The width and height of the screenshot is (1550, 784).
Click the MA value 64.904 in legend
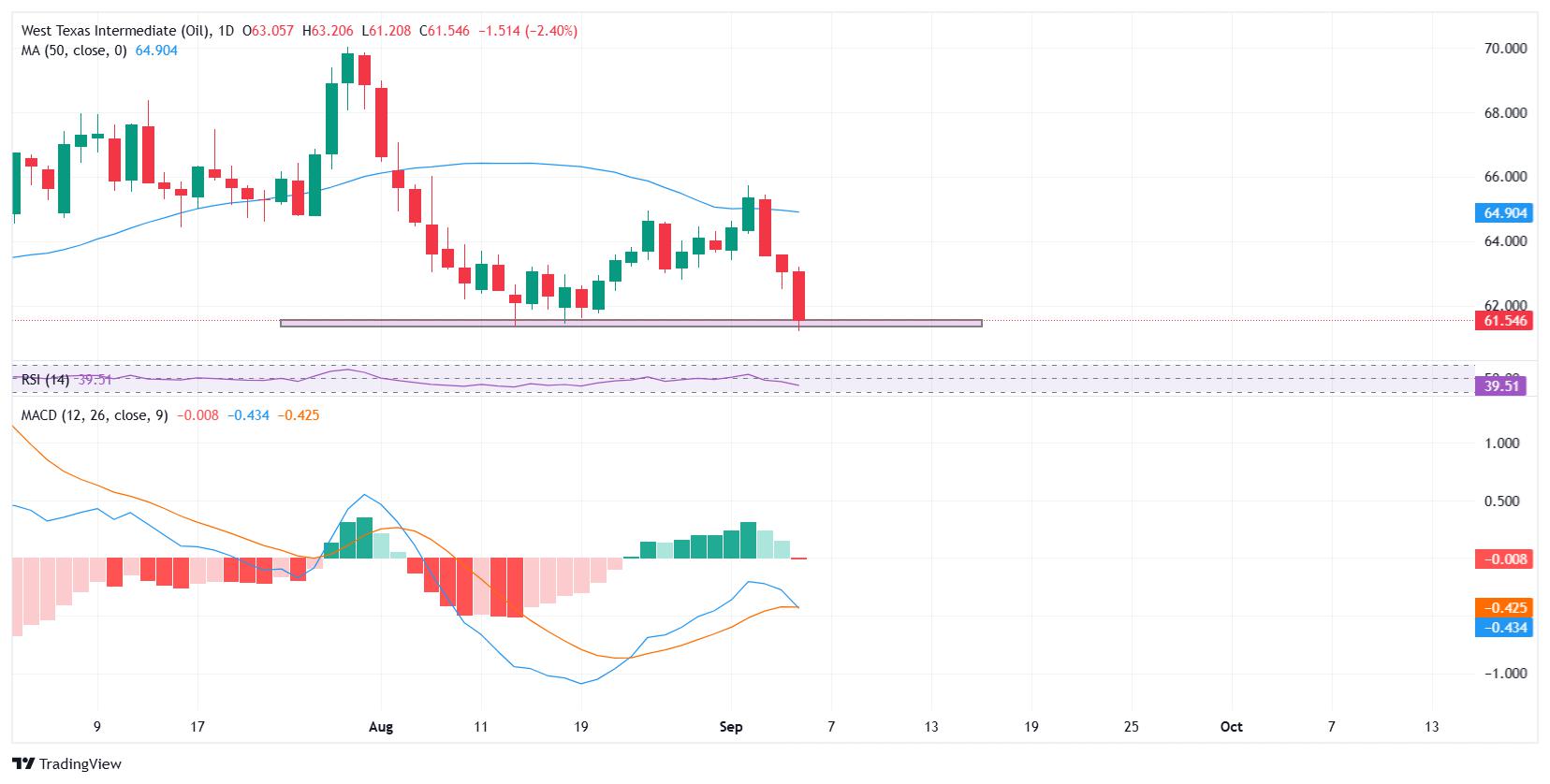coord(156,51)
